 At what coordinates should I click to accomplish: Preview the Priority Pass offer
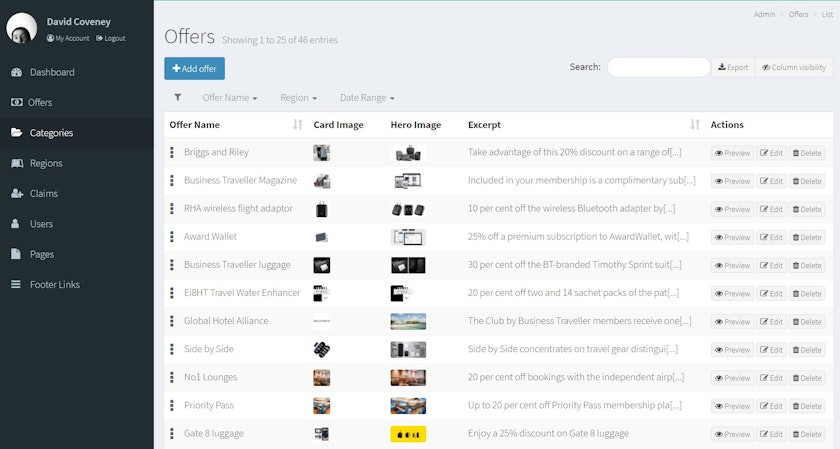click(x=731, y=406)
